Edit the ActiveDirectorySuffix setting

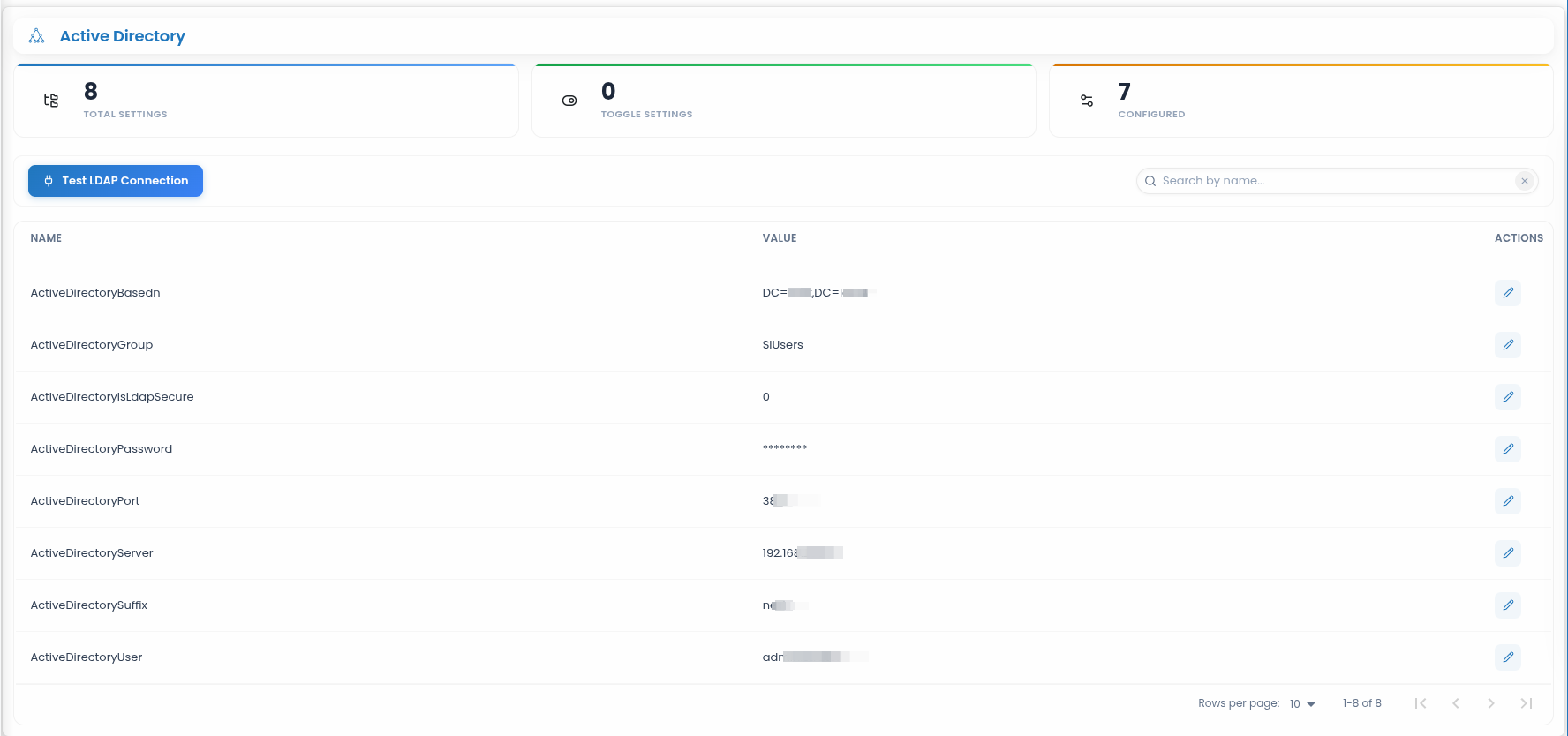[x=1508, y=605]
